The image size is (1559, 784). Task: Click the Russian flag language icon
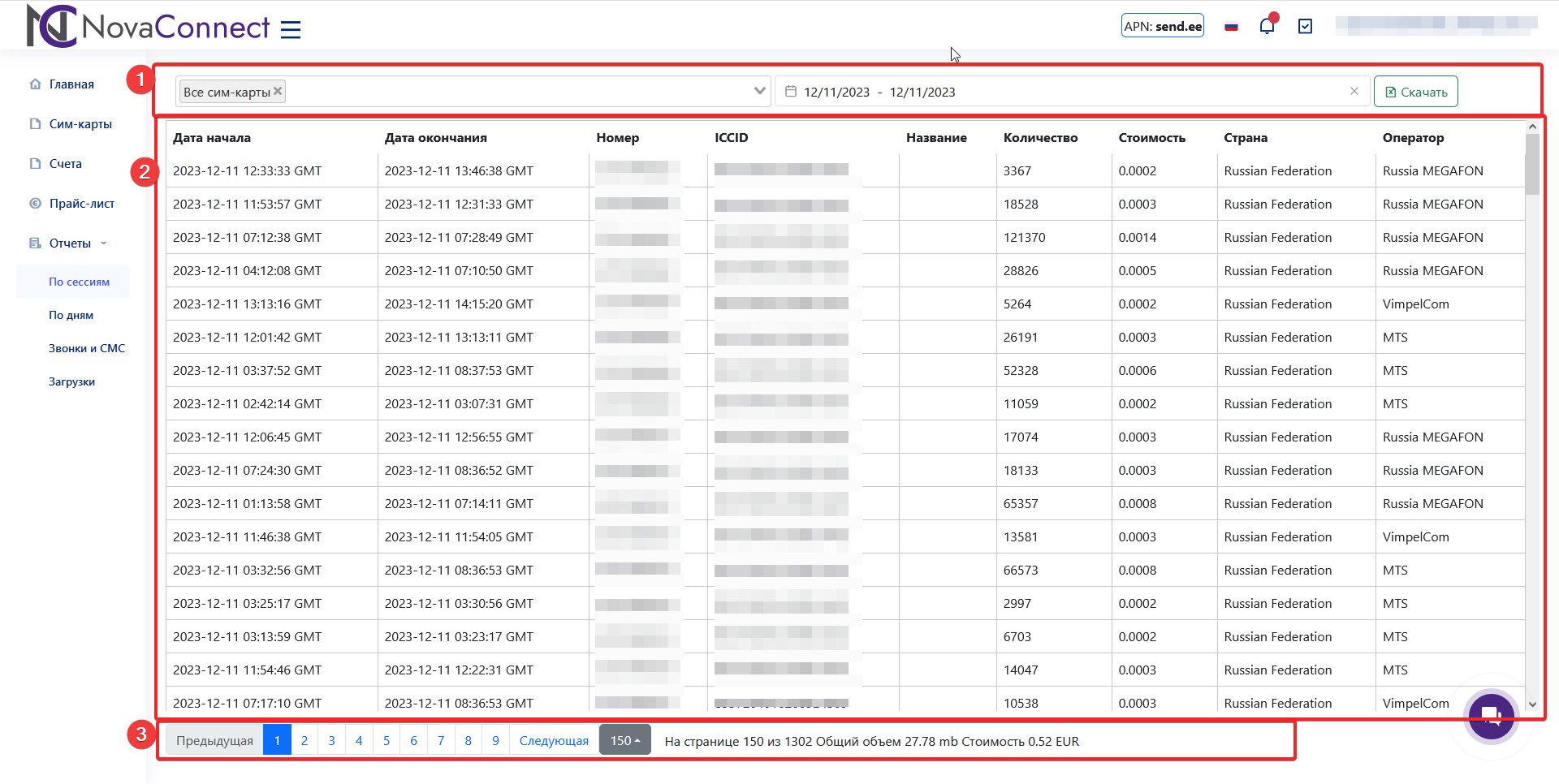[x=1231, y=27]
